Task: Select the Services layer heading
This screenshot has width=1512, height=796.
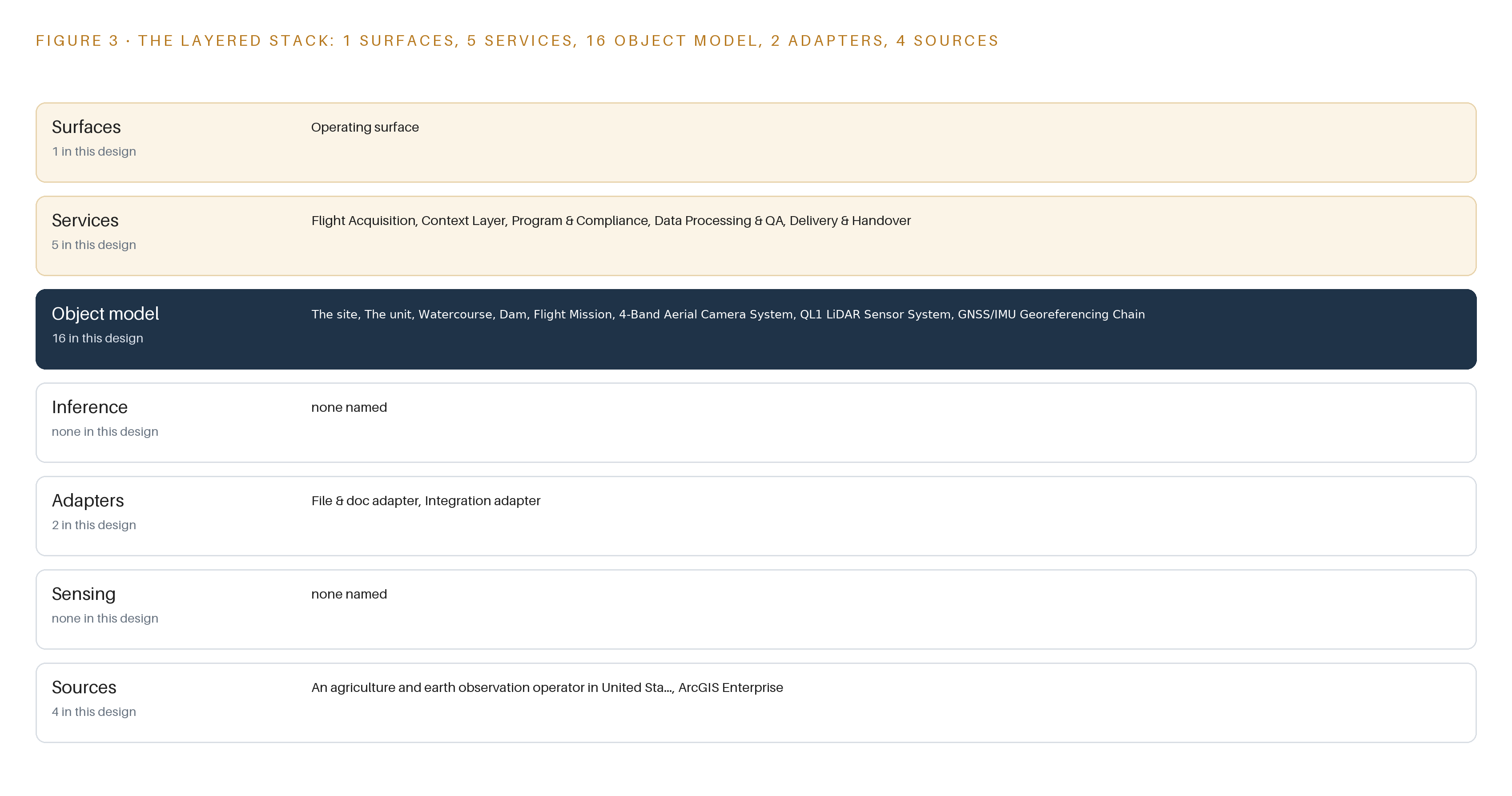Action: pos(85,221)
